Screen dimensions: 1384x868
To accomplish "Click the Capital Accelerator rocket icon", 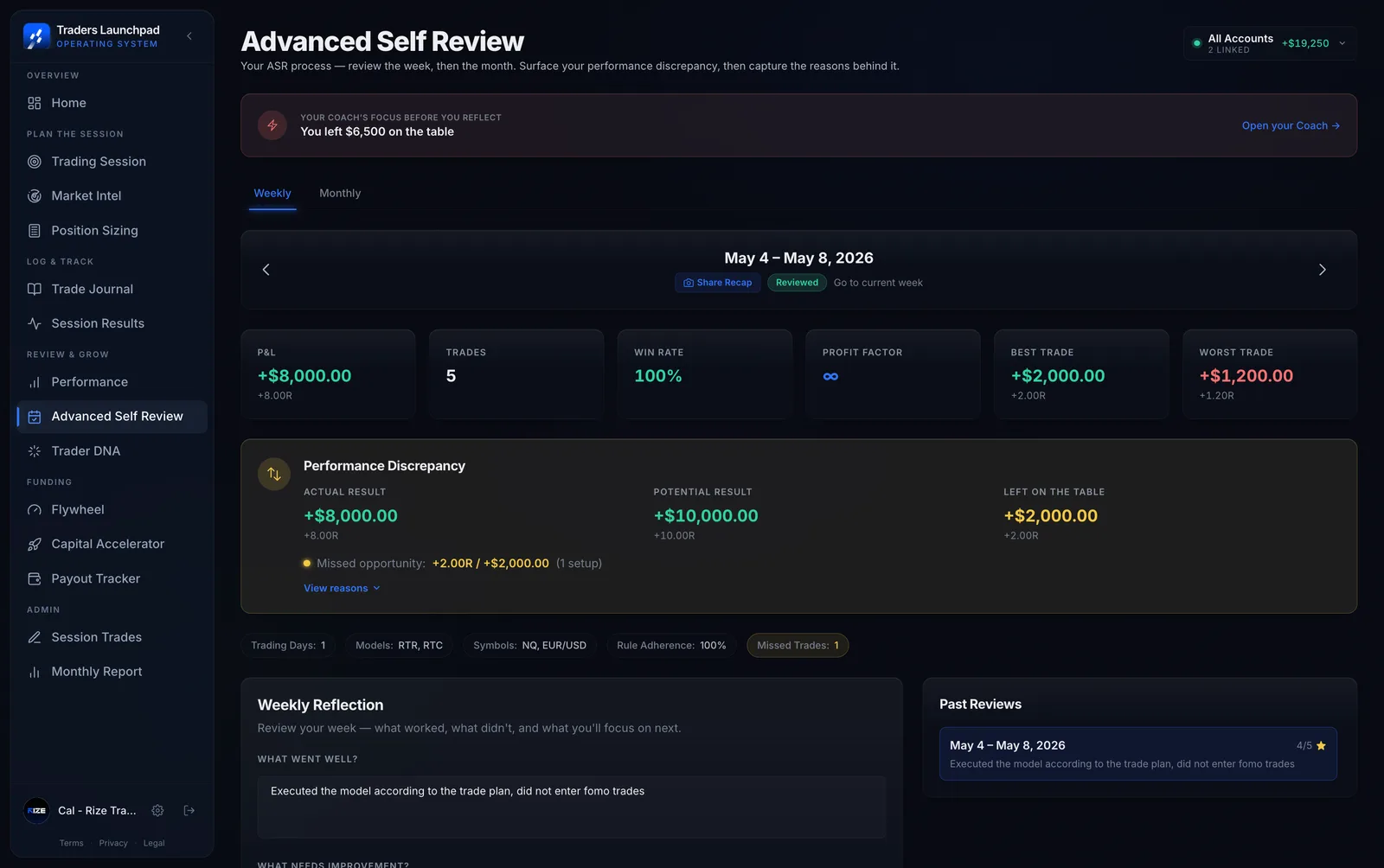I will tap(35, 544).
